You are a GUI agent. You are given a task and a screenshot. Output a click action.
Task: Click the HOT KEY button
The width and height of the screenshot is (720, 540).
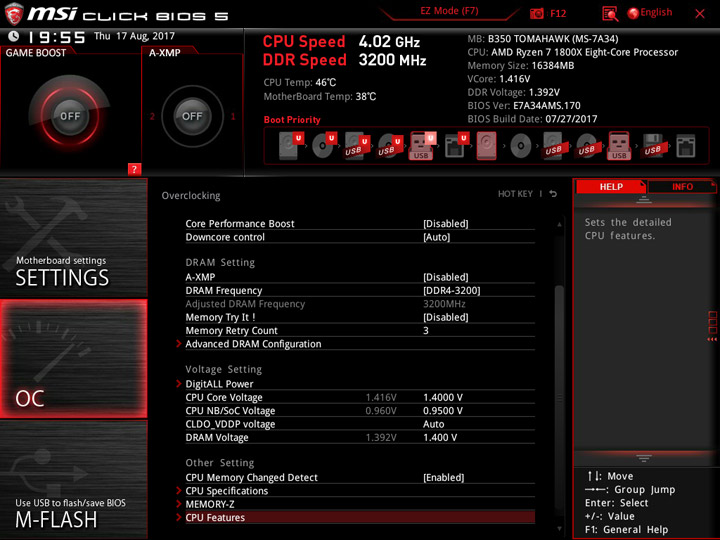tap(515, 194)
